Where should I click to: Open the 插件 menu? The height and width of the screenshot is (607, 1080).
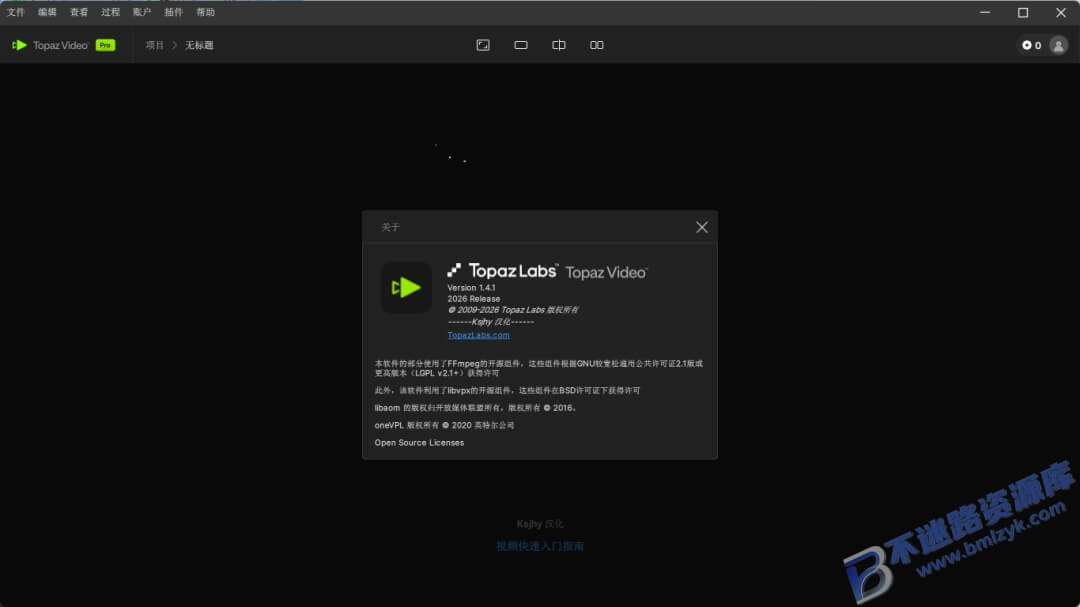click(174, 12)
